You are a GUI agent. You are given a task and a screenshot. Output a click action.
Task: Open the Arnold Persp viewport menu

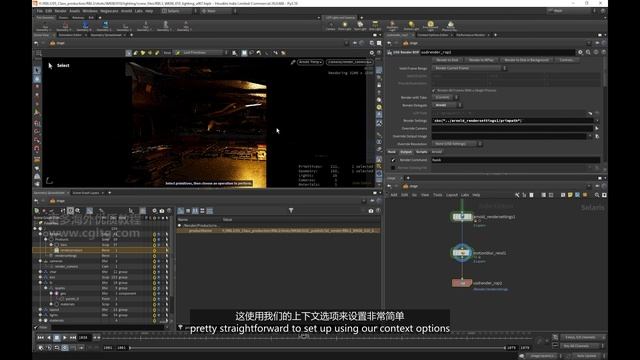(x=310, y=62)
